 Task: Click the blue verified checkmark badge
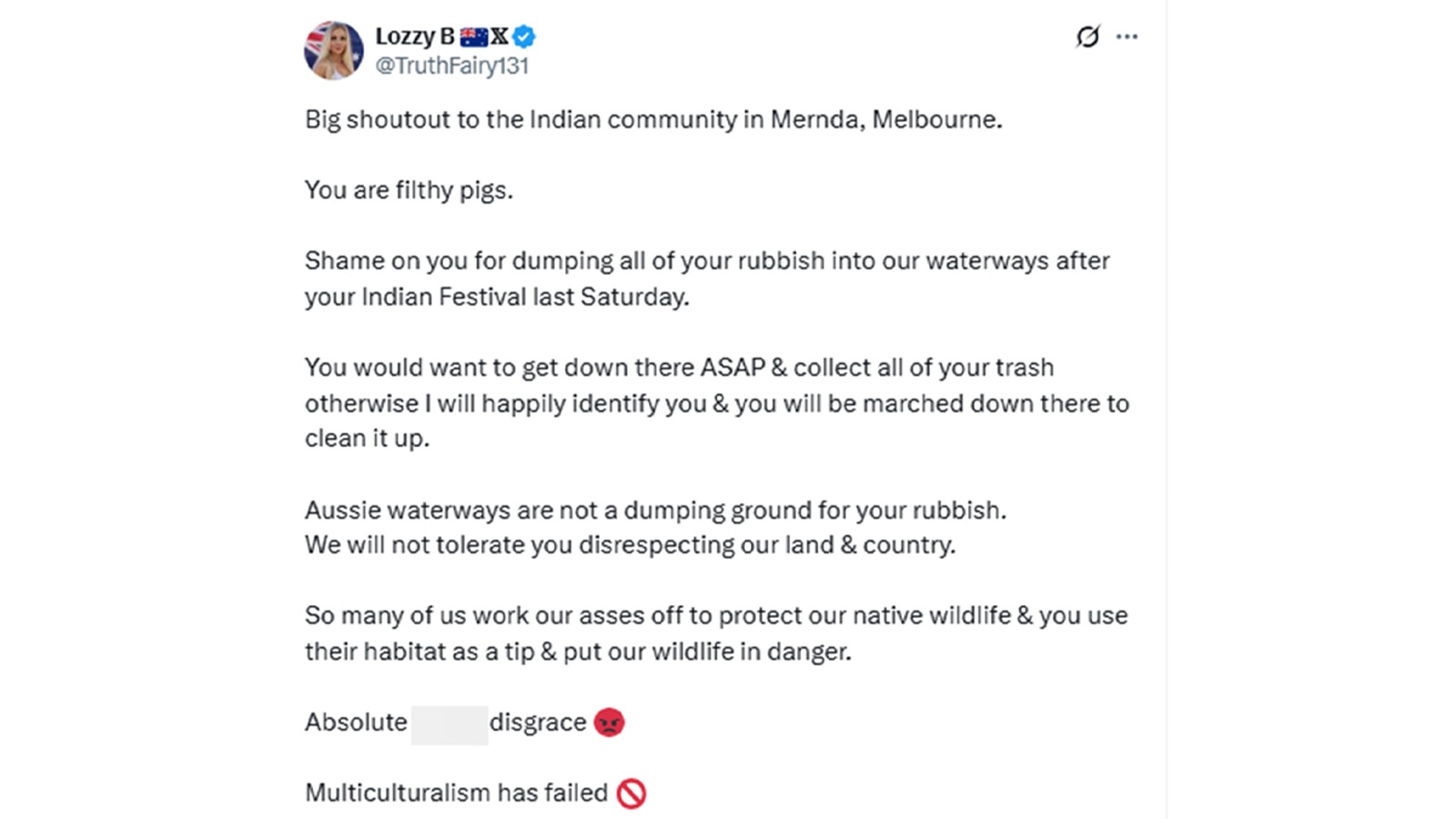[524, 36]
